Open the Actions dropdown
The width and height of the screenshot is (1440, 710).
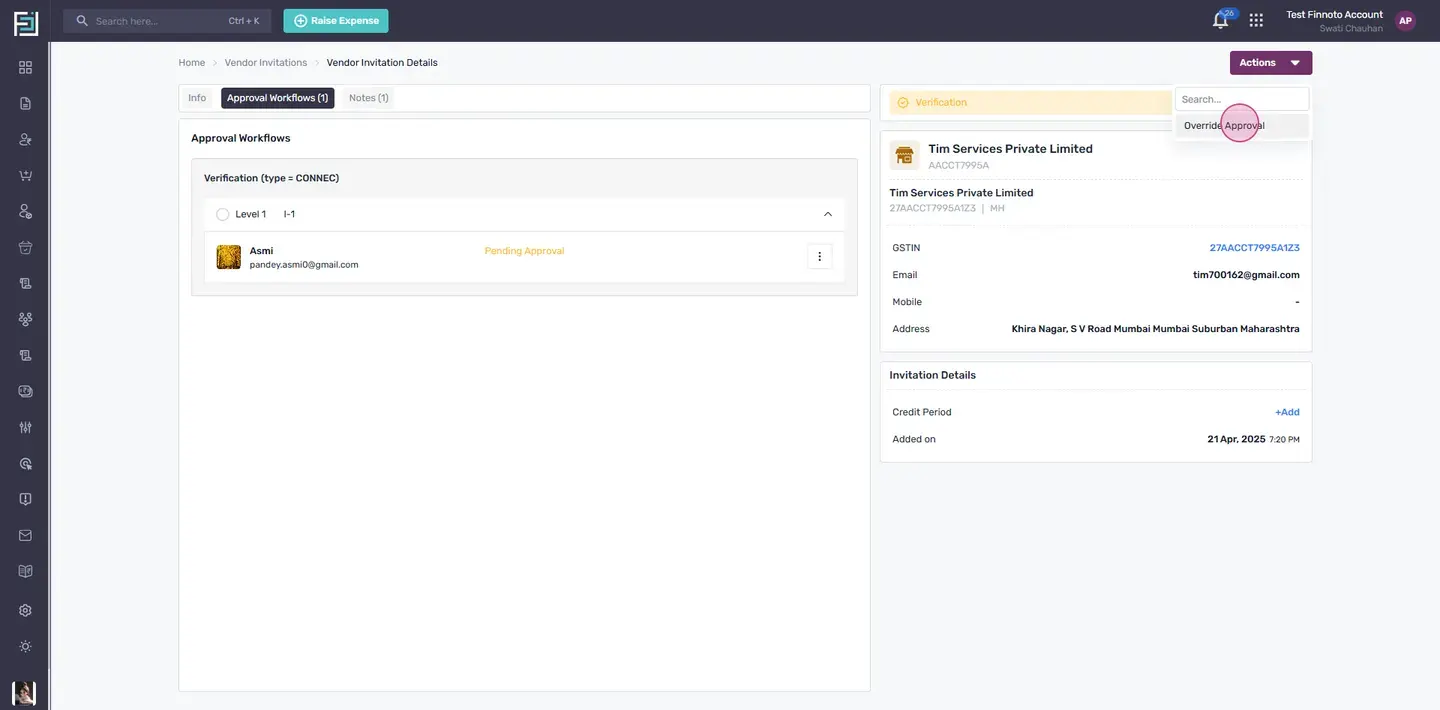(x=1270, y=62)
